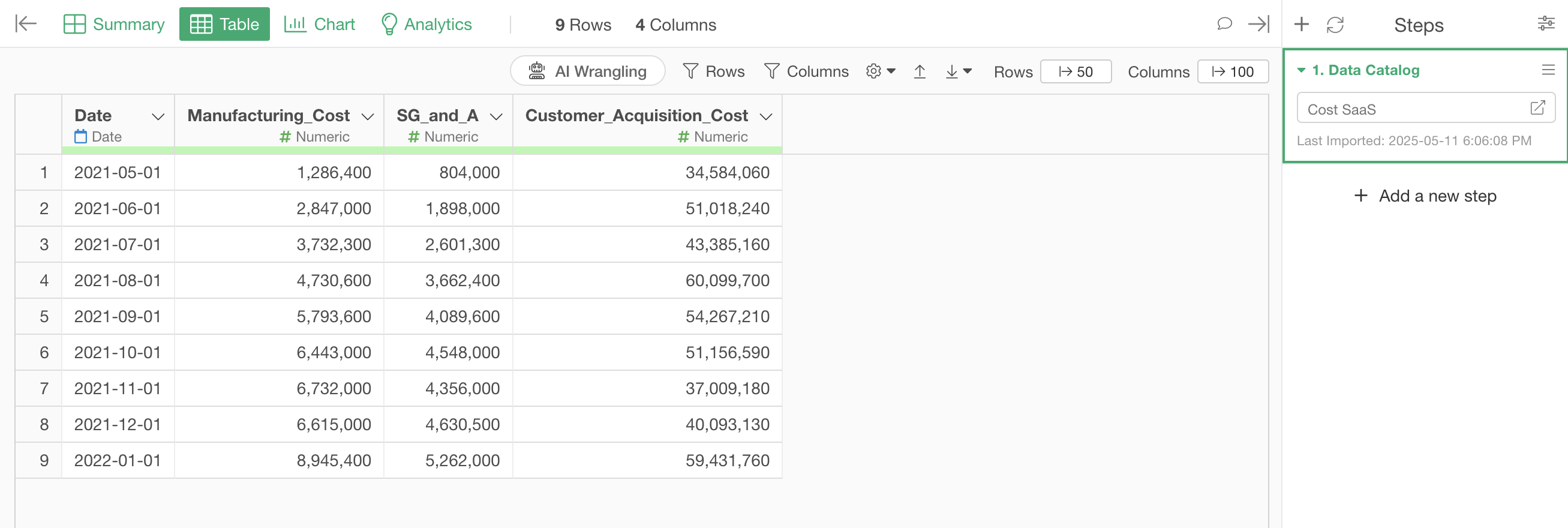
Task: Open the SG_and_A column dropdown
Action: pos(496,116)
